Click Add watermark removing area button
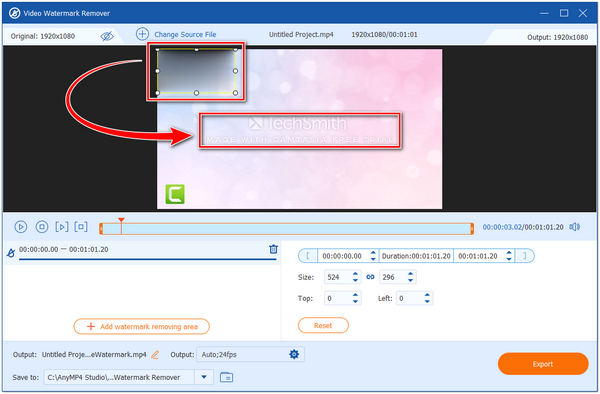 tap(142, 327)
